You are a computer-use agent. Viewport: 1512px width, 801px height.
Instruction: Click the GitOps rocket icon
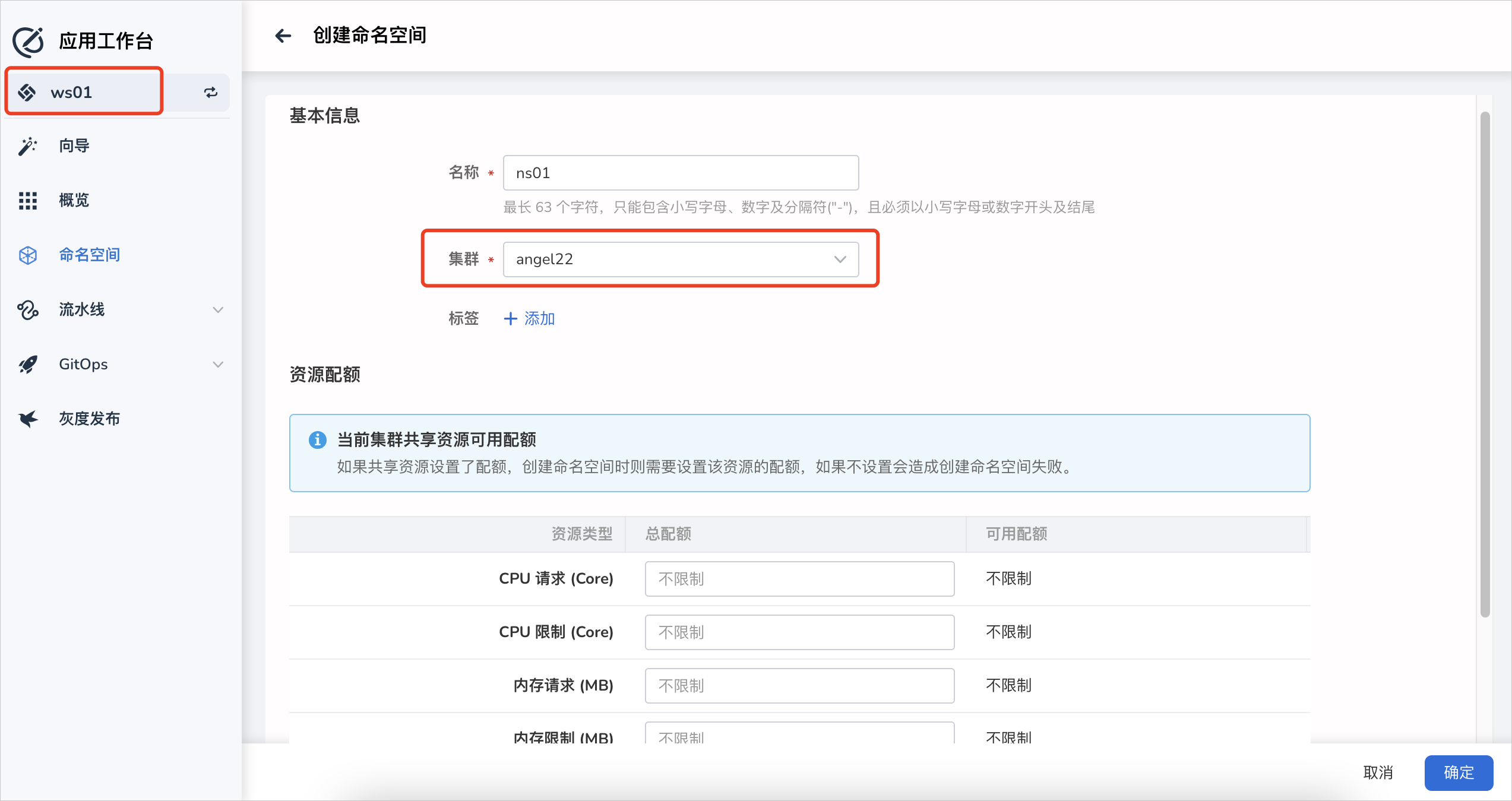28,364
